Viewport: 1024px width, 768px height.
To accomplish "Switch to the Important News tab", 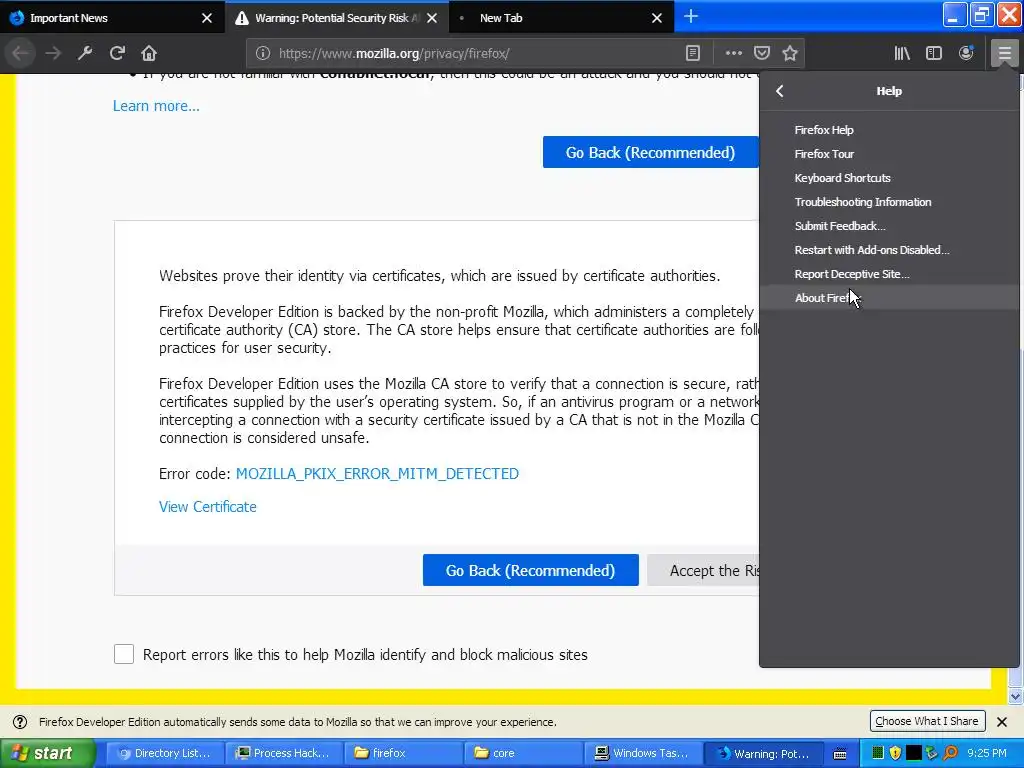I will tap(112, 18).
